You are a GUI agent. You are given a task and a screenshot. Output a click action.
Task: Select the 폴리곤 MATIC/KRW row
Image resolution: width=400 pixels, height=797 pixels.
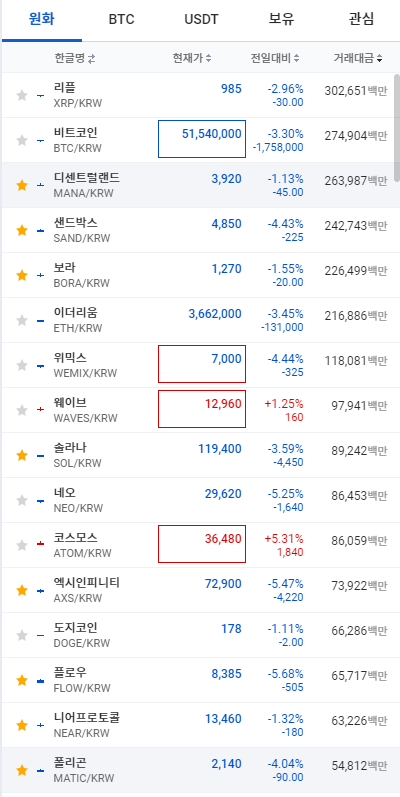tap(200, 770)
